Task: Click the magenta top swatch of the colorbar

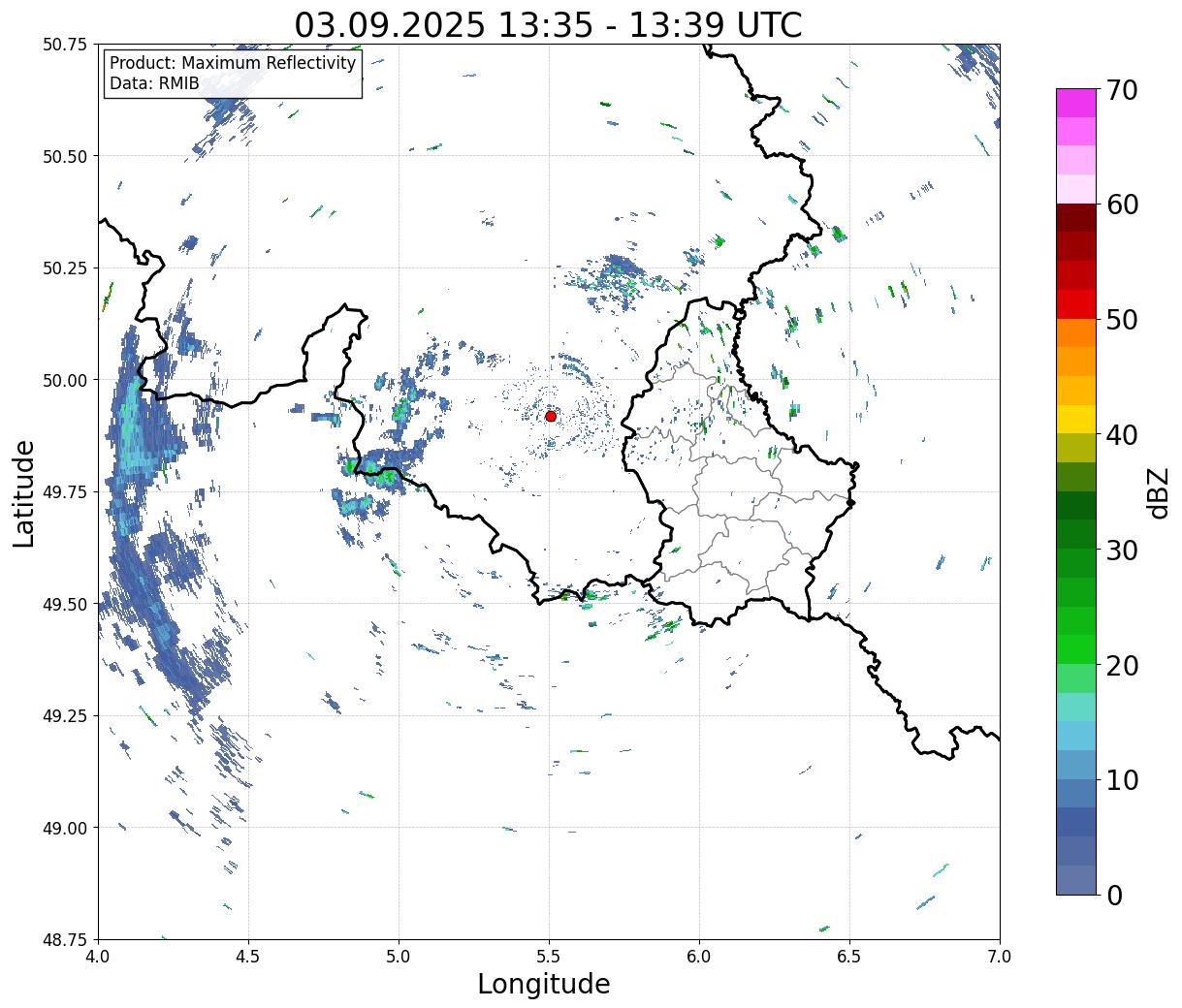Action: 1076,103
